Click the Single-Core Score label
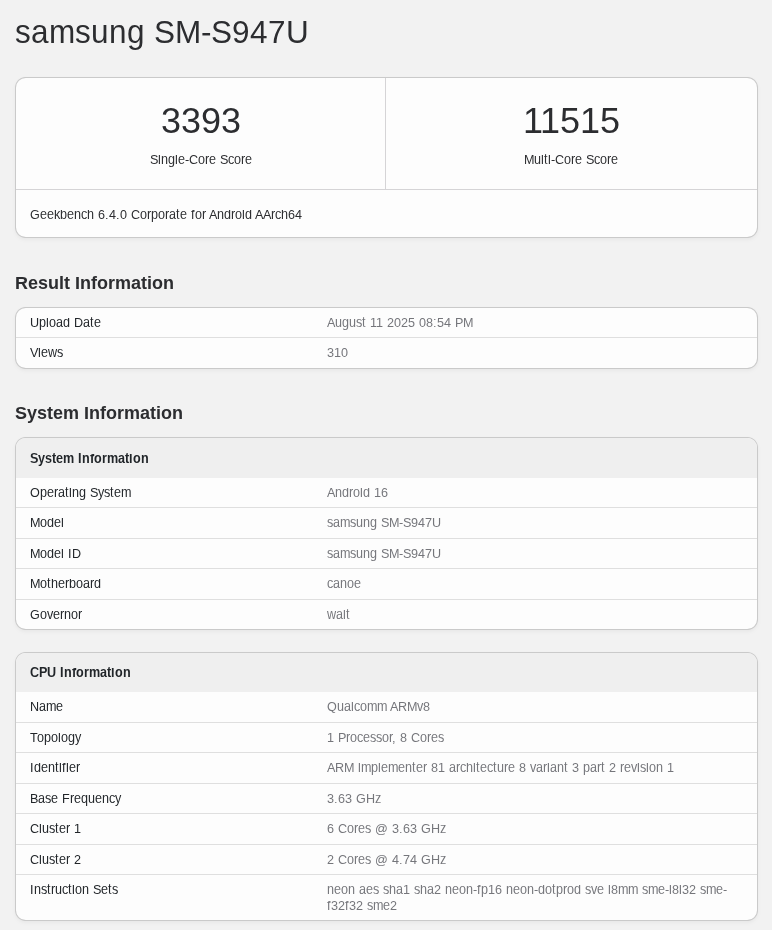 200,160
